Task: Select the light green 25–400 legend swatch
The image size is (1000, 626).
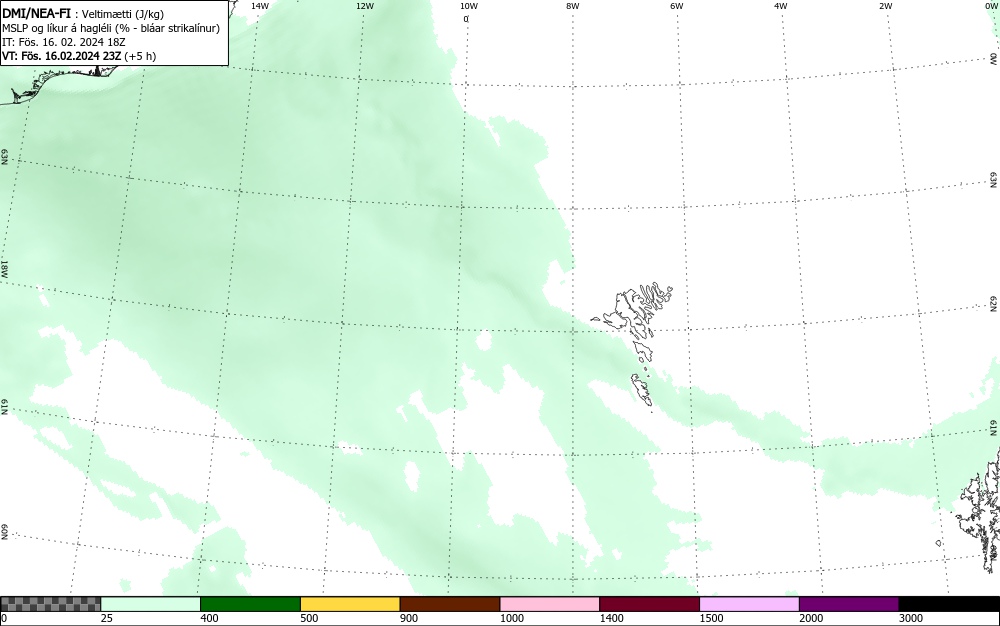Action: [151, 604]
